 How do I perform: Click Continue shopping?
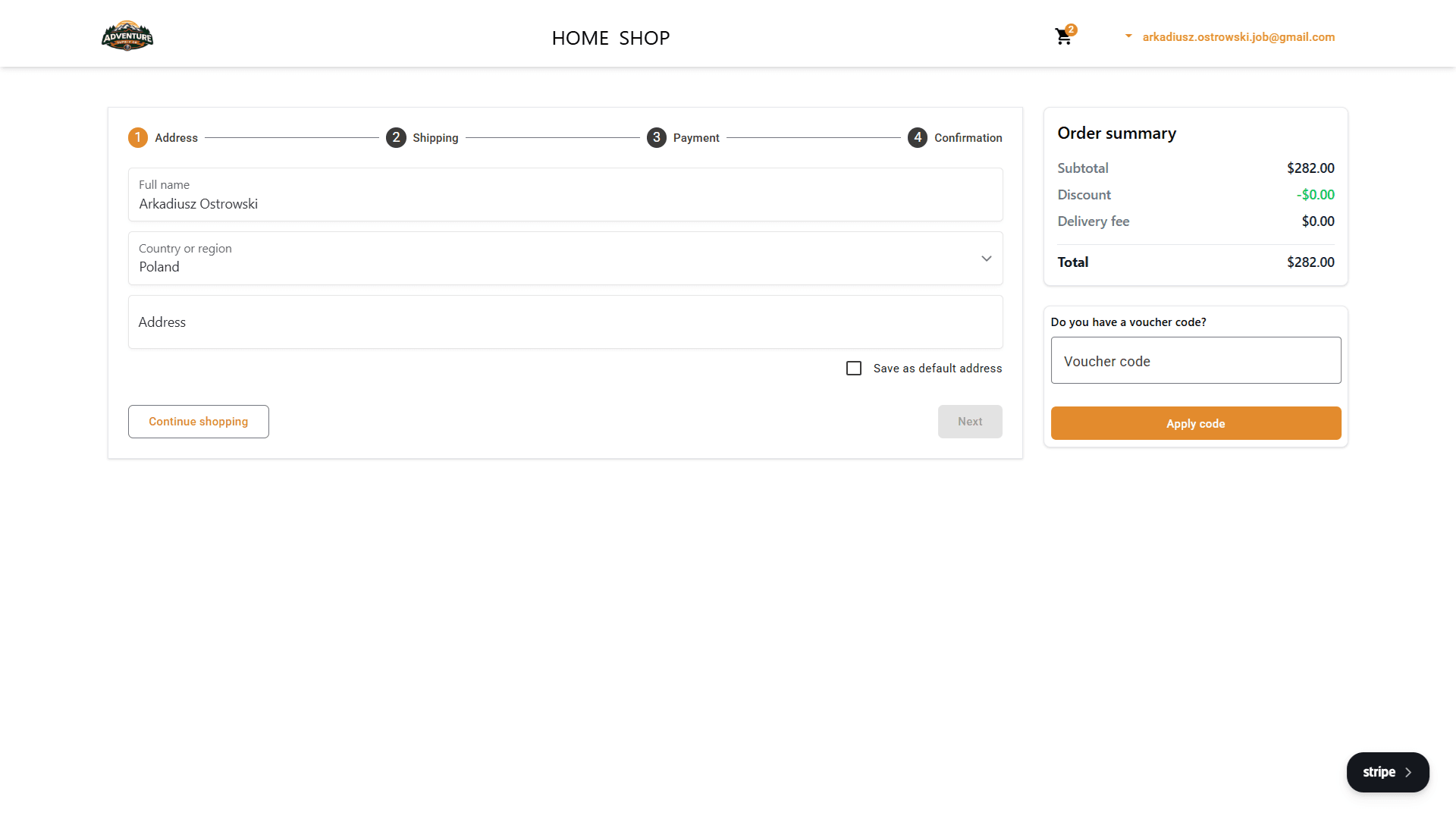click(198, 421)
